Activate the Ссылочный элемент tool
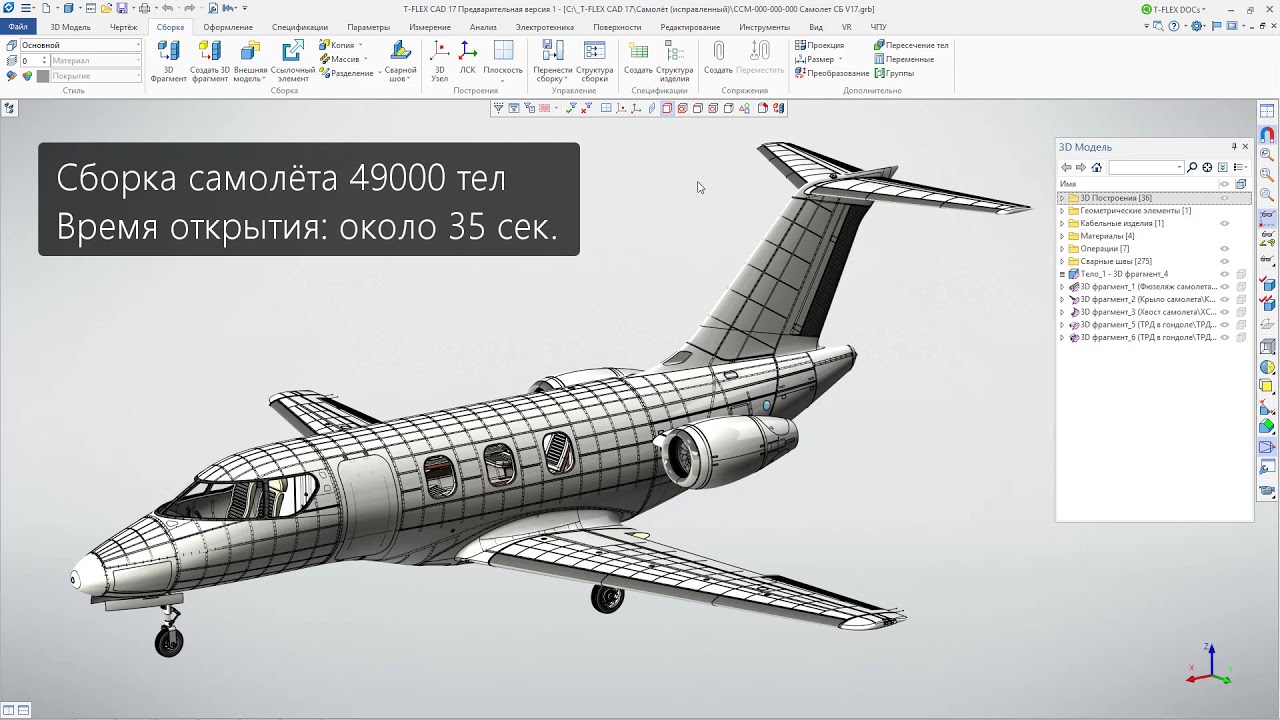 click(293, 60)
